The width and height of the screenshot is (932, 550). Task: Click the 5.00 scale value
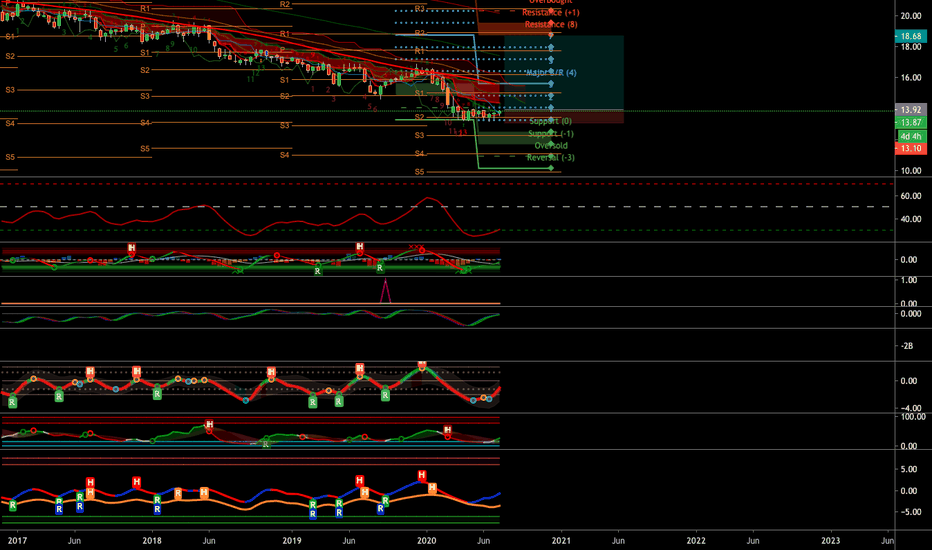(x=909, y=469)
